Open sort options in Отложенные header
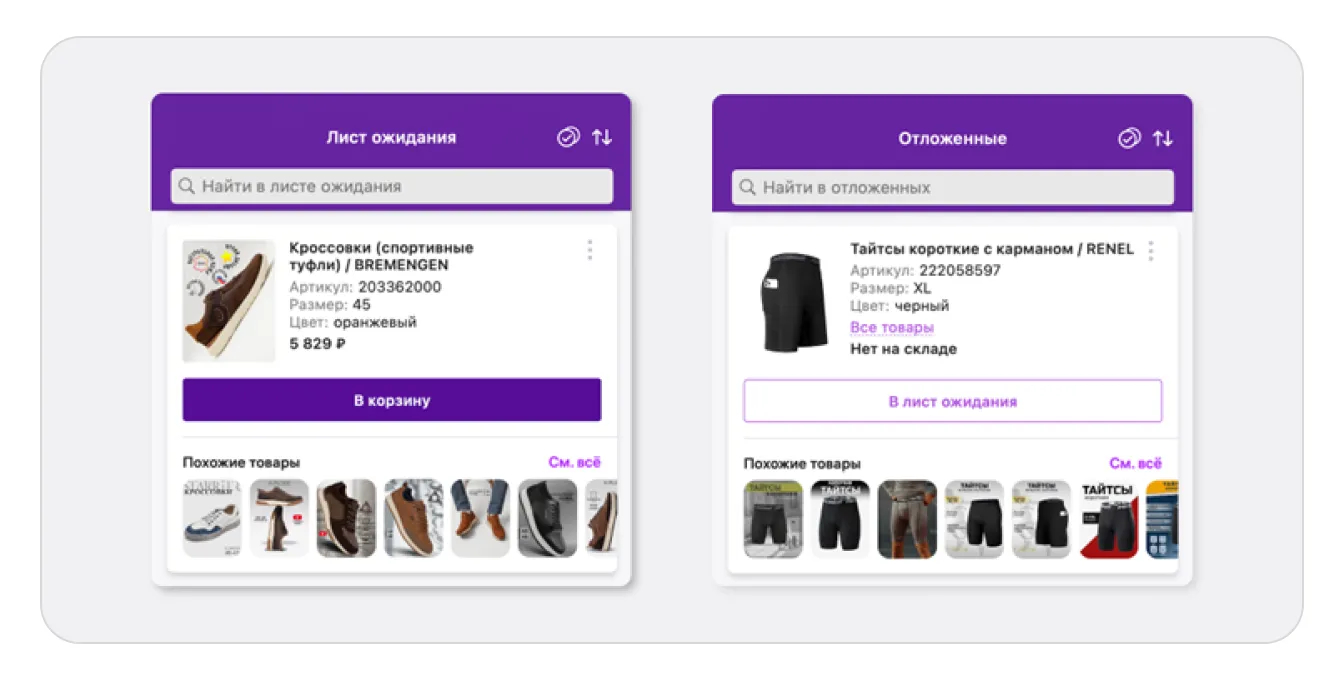Viewport: 1344px width, 680px height. [1162, 138]
